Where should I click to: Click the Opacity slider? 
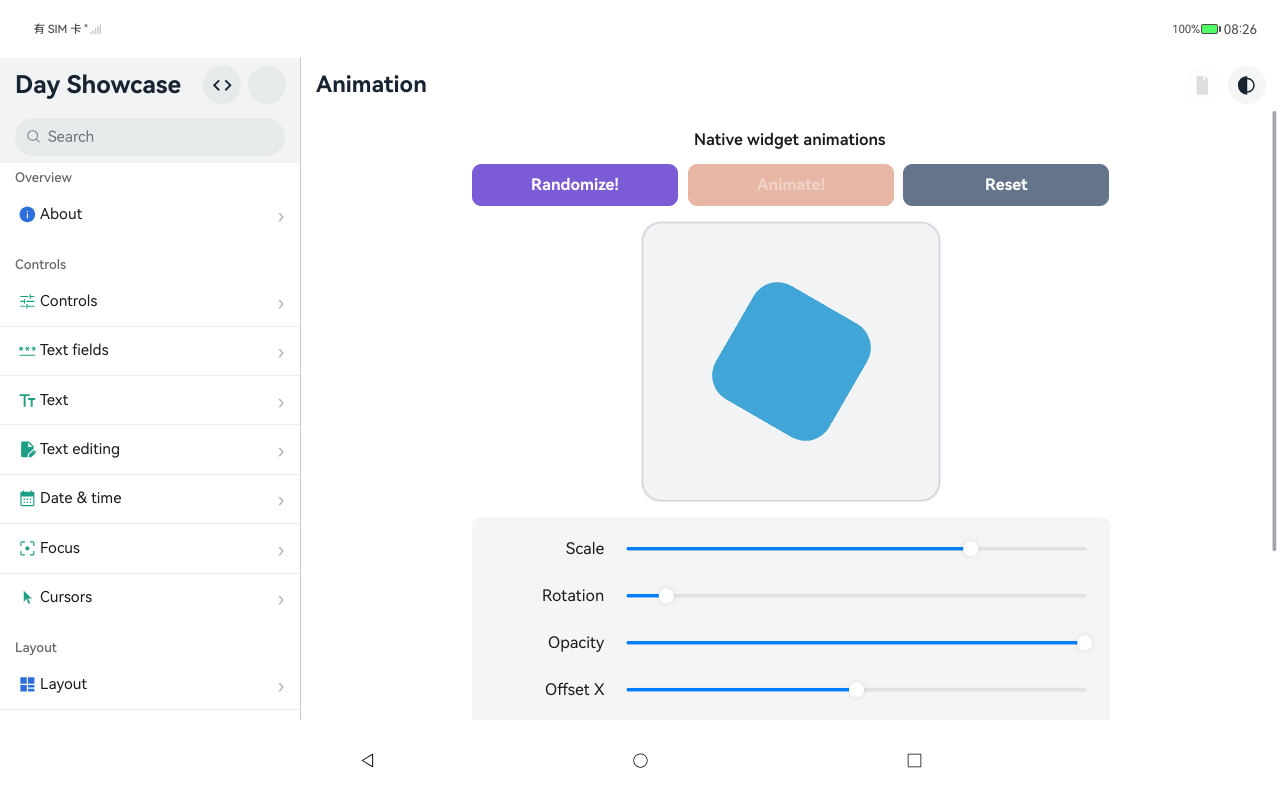[x=856, y=642]
